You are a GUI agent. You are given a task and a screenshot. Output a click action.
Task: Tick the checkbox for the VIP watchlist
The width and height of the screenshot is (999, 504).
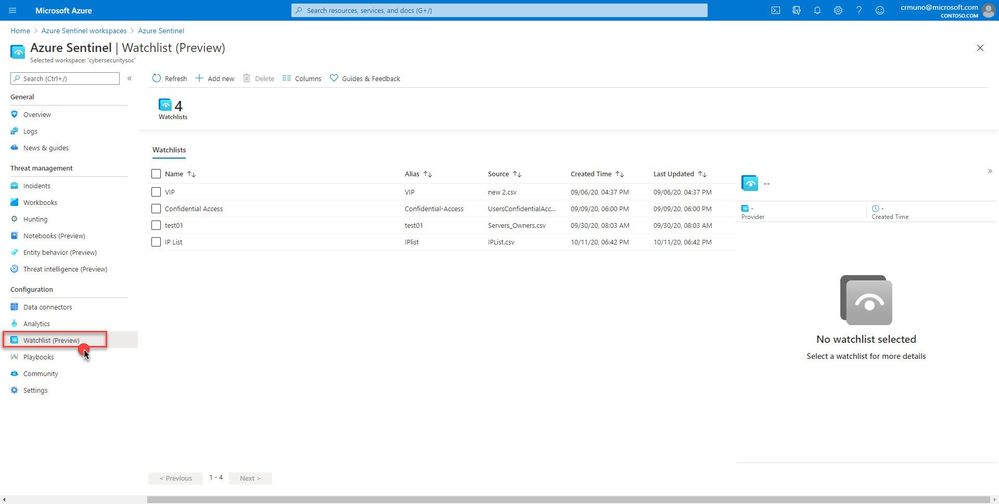tap(156, 192)
